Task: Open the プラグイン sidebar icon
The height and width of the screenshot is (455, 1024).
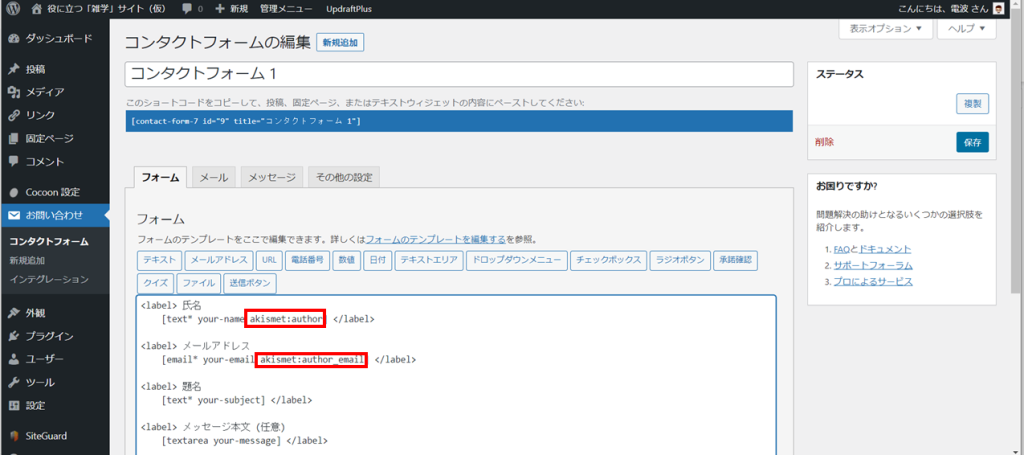Action: [14, 336]
